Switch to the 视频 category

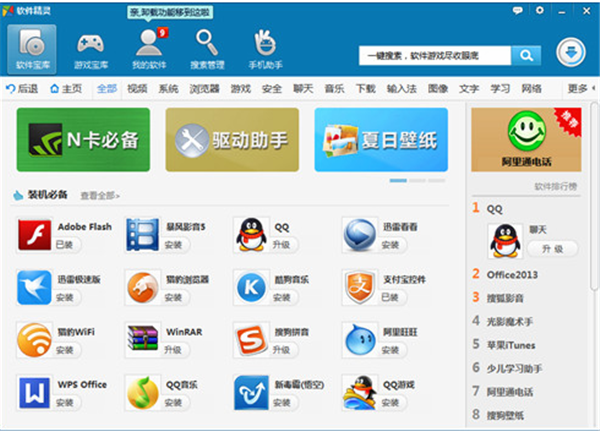click(x=137, y=88)
